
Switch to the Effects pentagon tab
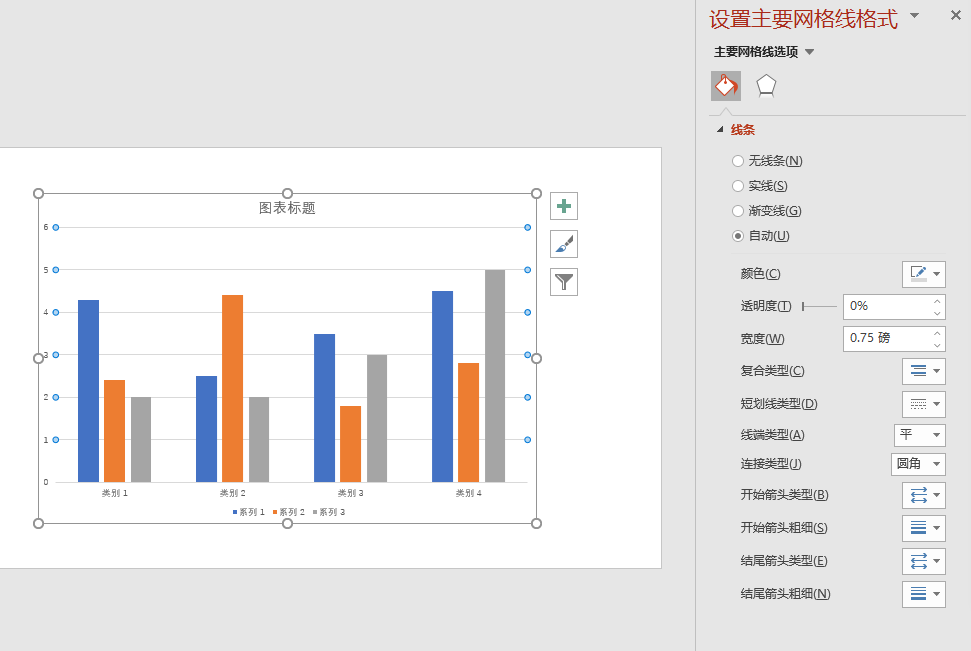[x=766, y=85]
